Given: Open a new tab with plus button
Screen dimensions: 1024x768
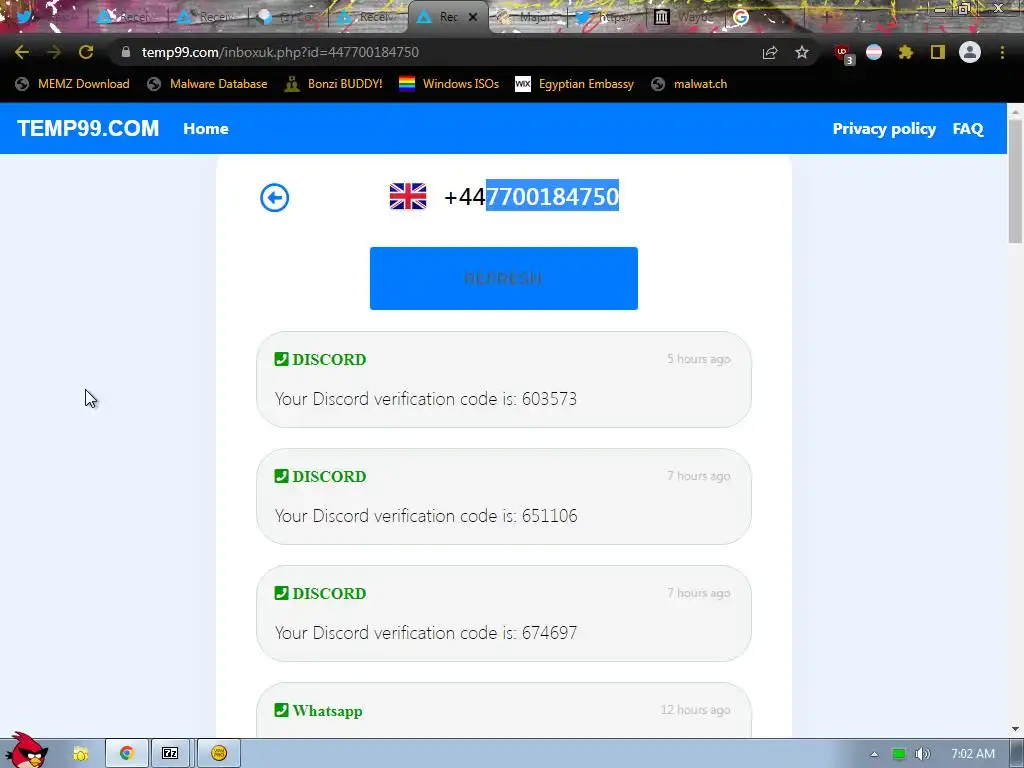Looking at the screenshot, I should coord(826,18).
